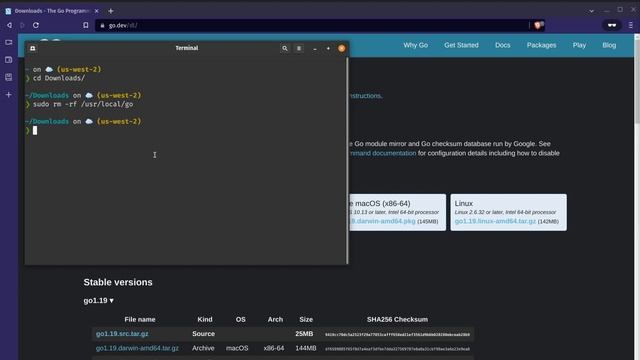Image resolution: width=640 pixels, height=360 pixels.
Task: Click the 144MB size cell
Action: click(306, 348)
